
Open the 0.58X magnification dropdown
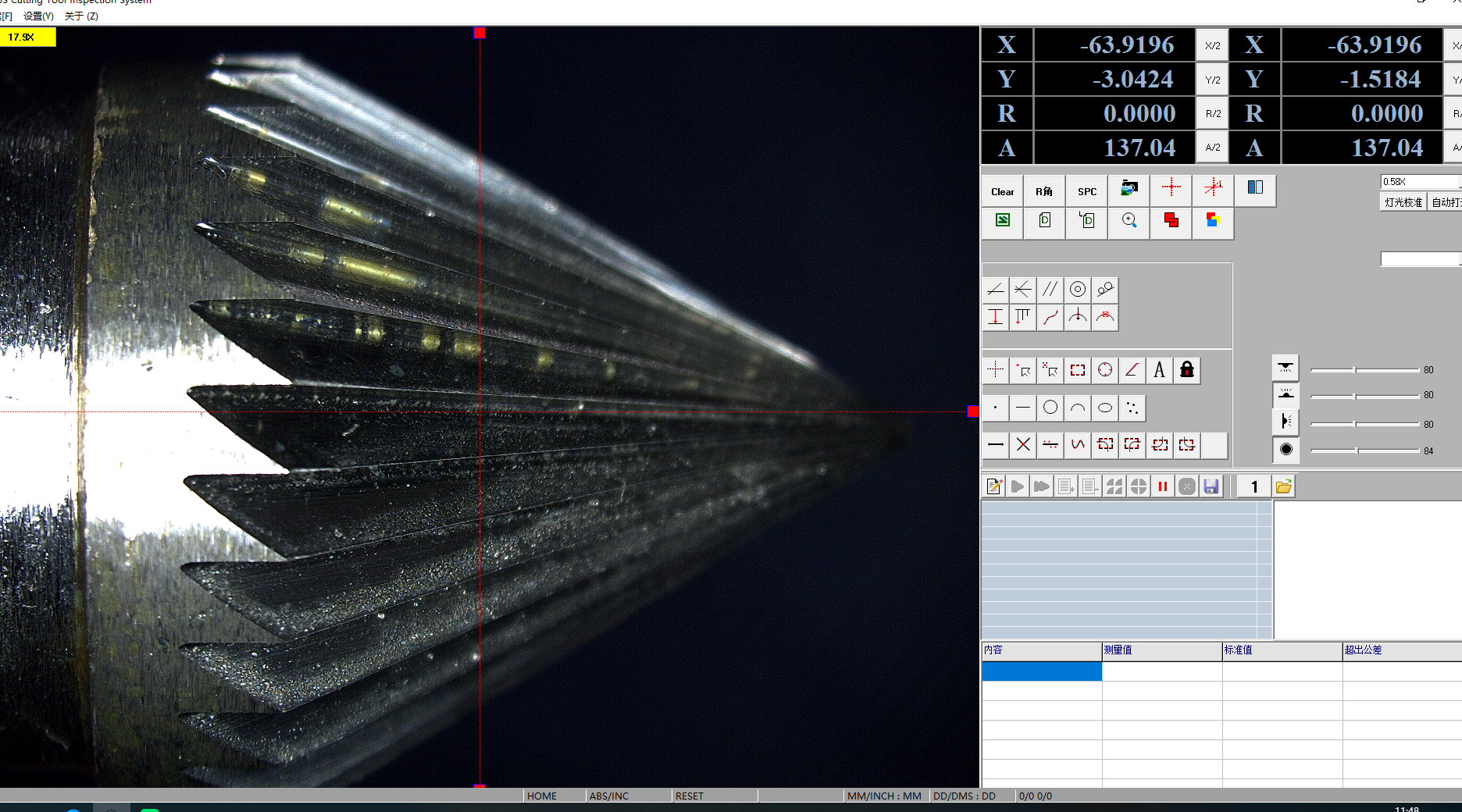click(1420, 181)
